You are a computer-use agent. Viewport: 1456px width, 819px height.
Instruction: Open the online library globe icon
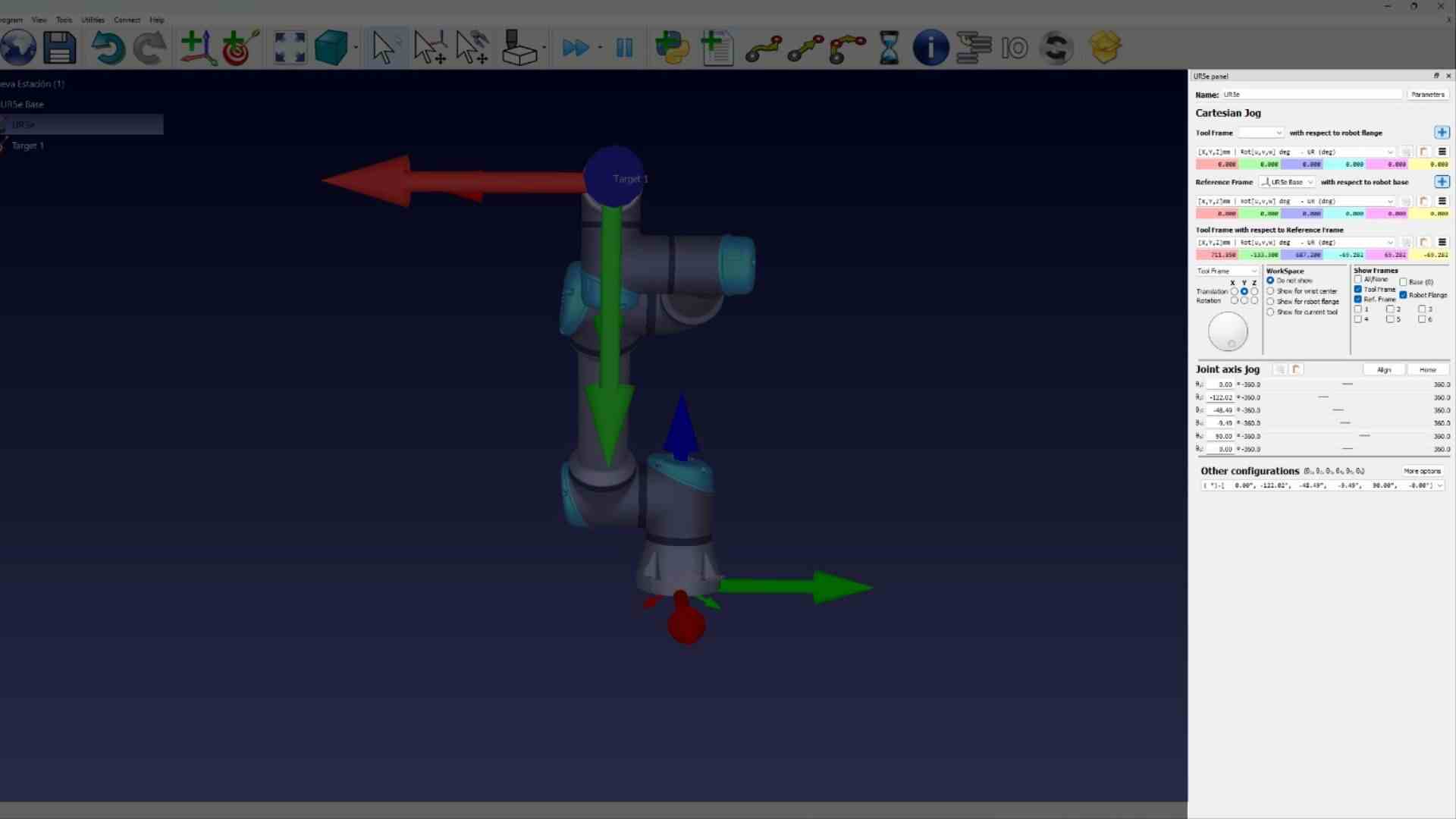pos(18,48)
